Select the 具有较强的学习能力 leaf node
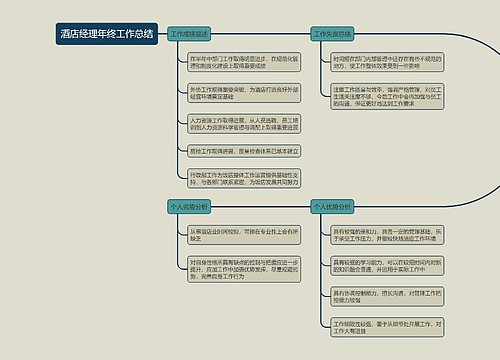The width and height of the screenshot is (500, 360). point(387,266)
